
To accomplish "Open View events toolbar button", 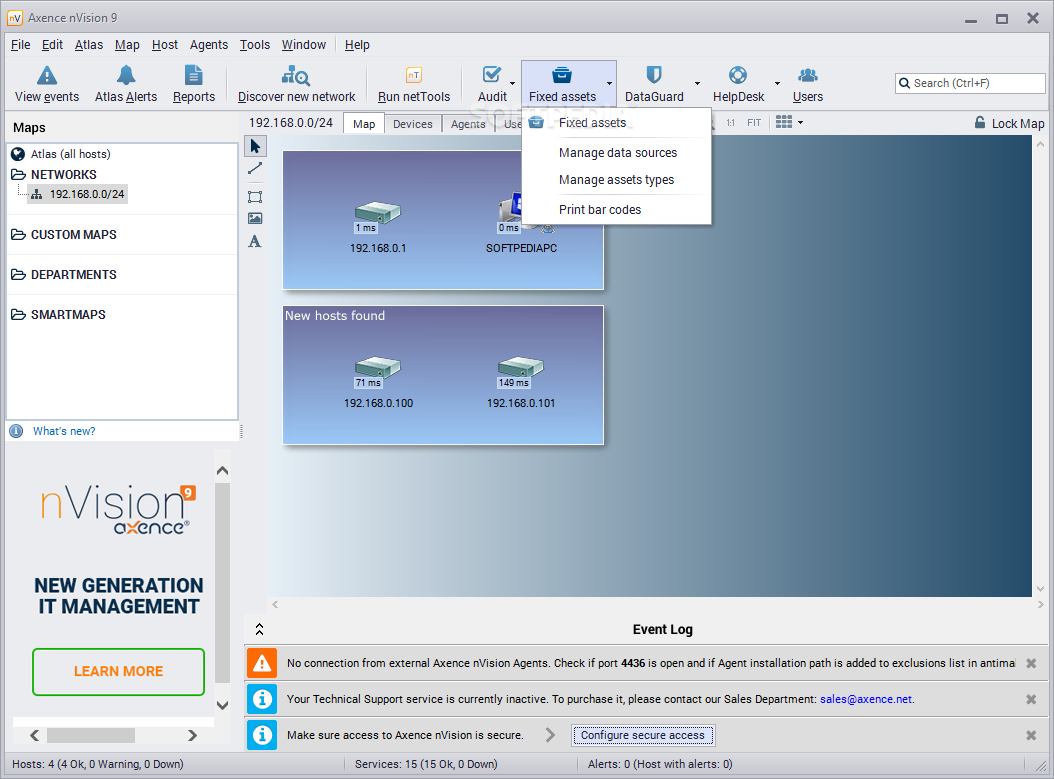I will click(x=47, y=84).
